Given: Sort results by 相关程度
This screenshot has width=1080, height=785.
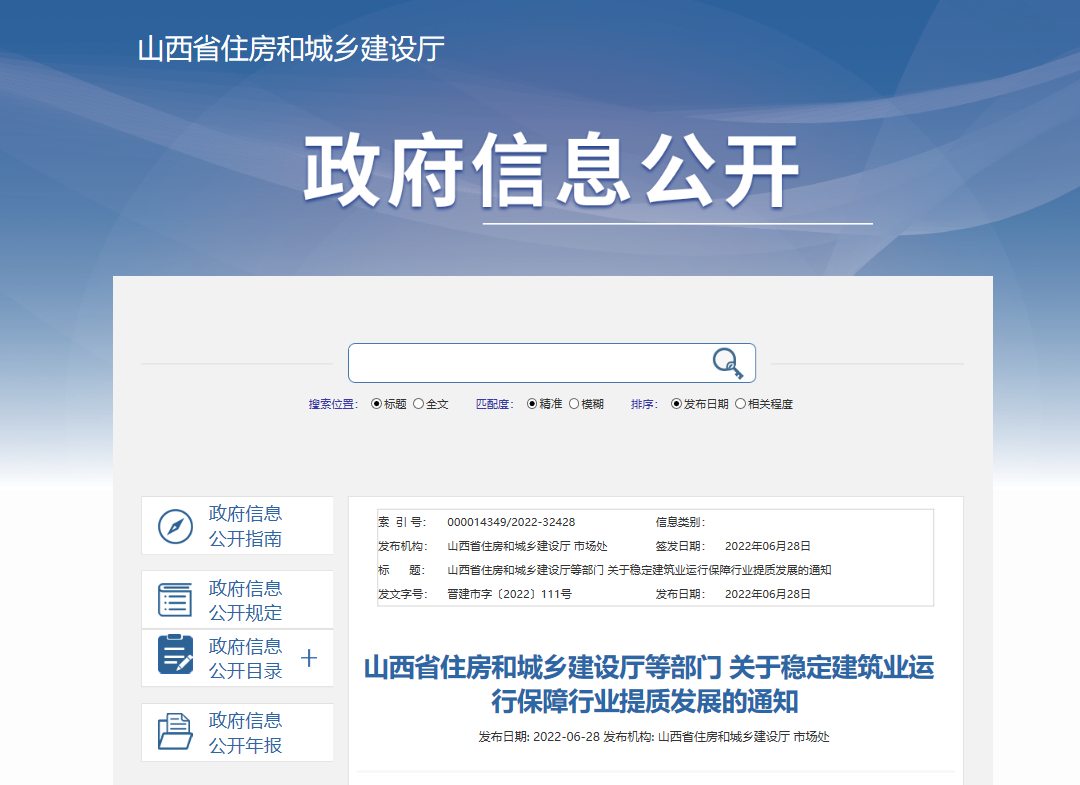Looking at the screenshot, I should tap(742, 403).
